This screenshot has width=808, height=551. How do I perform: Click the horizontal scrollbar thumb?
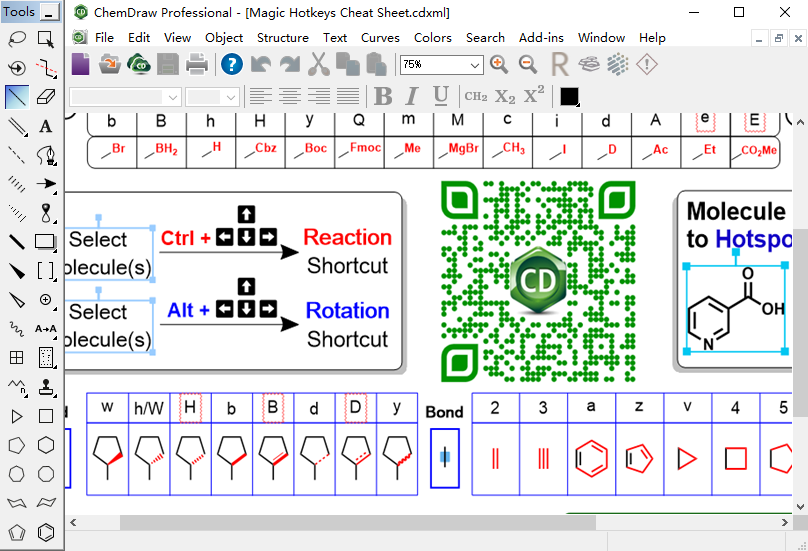pyautogui.click(x=358, y=523)
